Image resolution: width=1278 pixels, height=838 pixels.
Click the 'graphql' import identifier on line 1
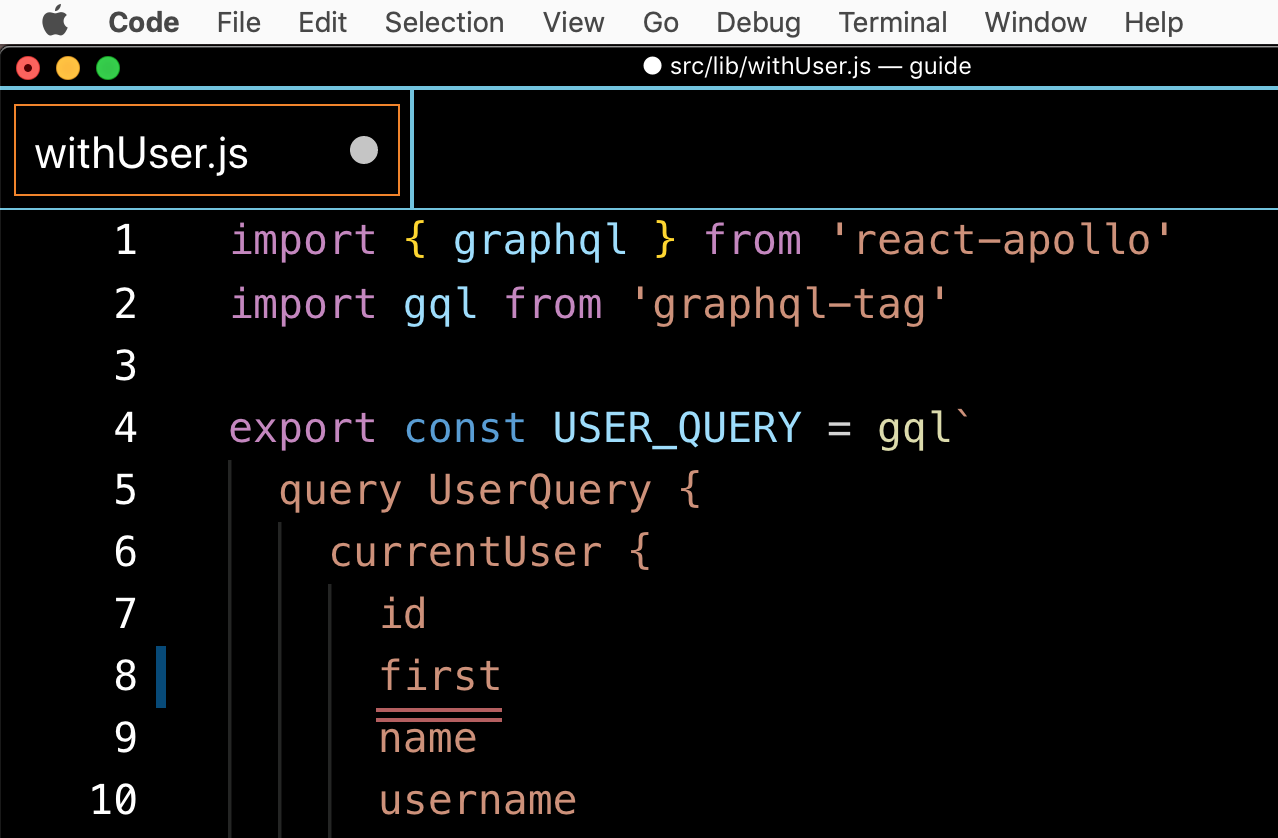tap(540, 241)
